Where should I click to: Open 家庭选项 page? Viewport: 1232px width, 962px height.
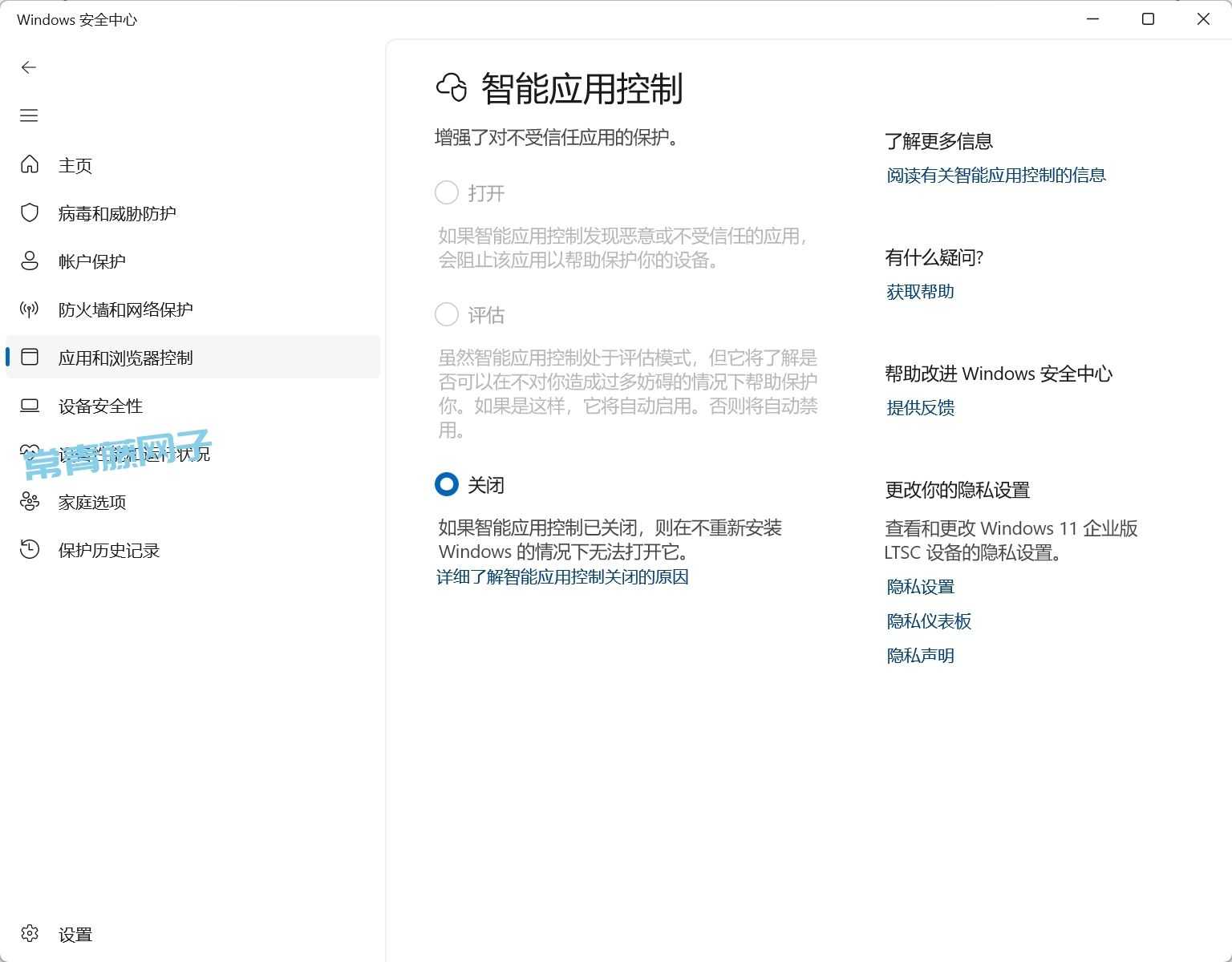coord(192,502)
